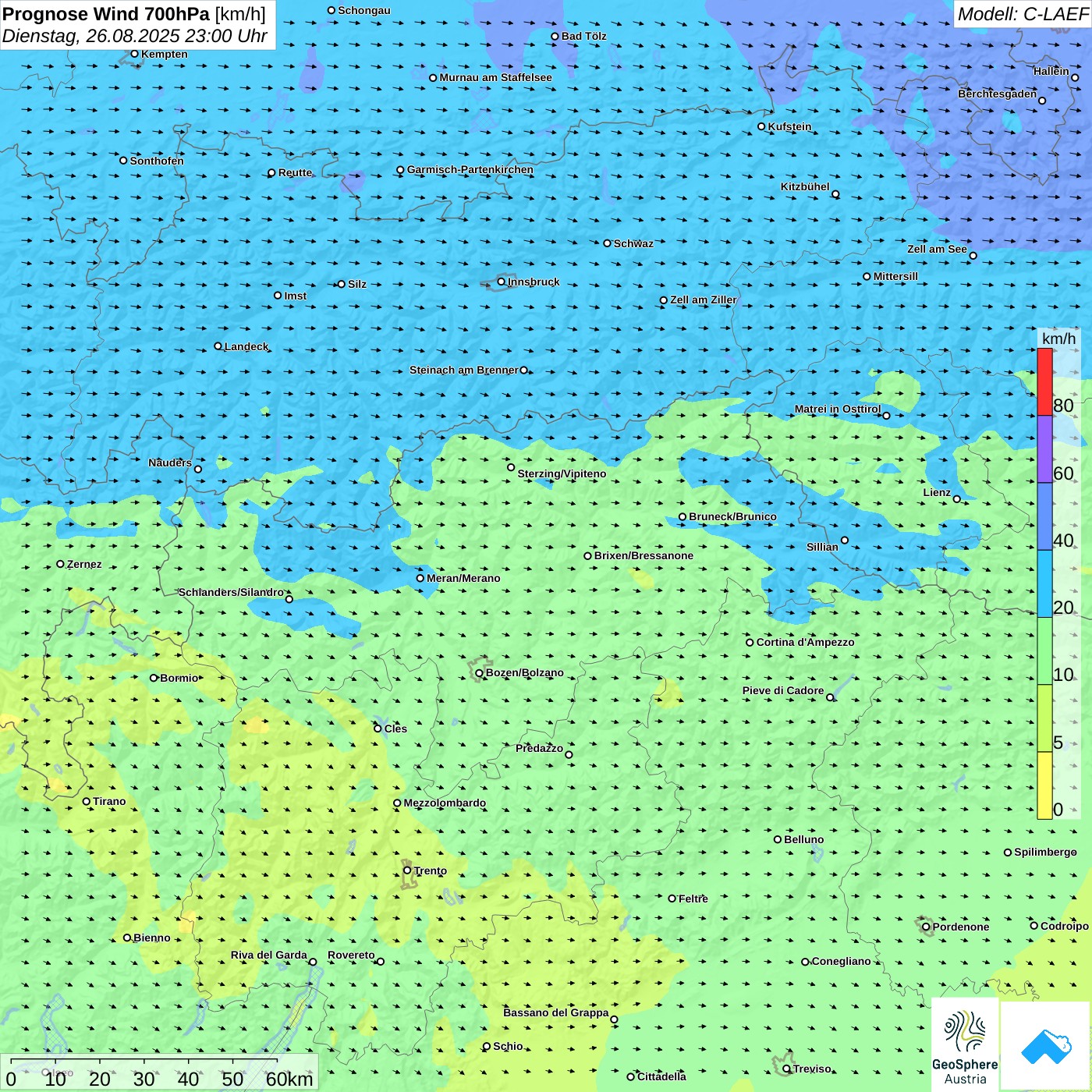Click the 'Imst' label
This screenshot has width=1092, height=1092.
click(296, 296)
